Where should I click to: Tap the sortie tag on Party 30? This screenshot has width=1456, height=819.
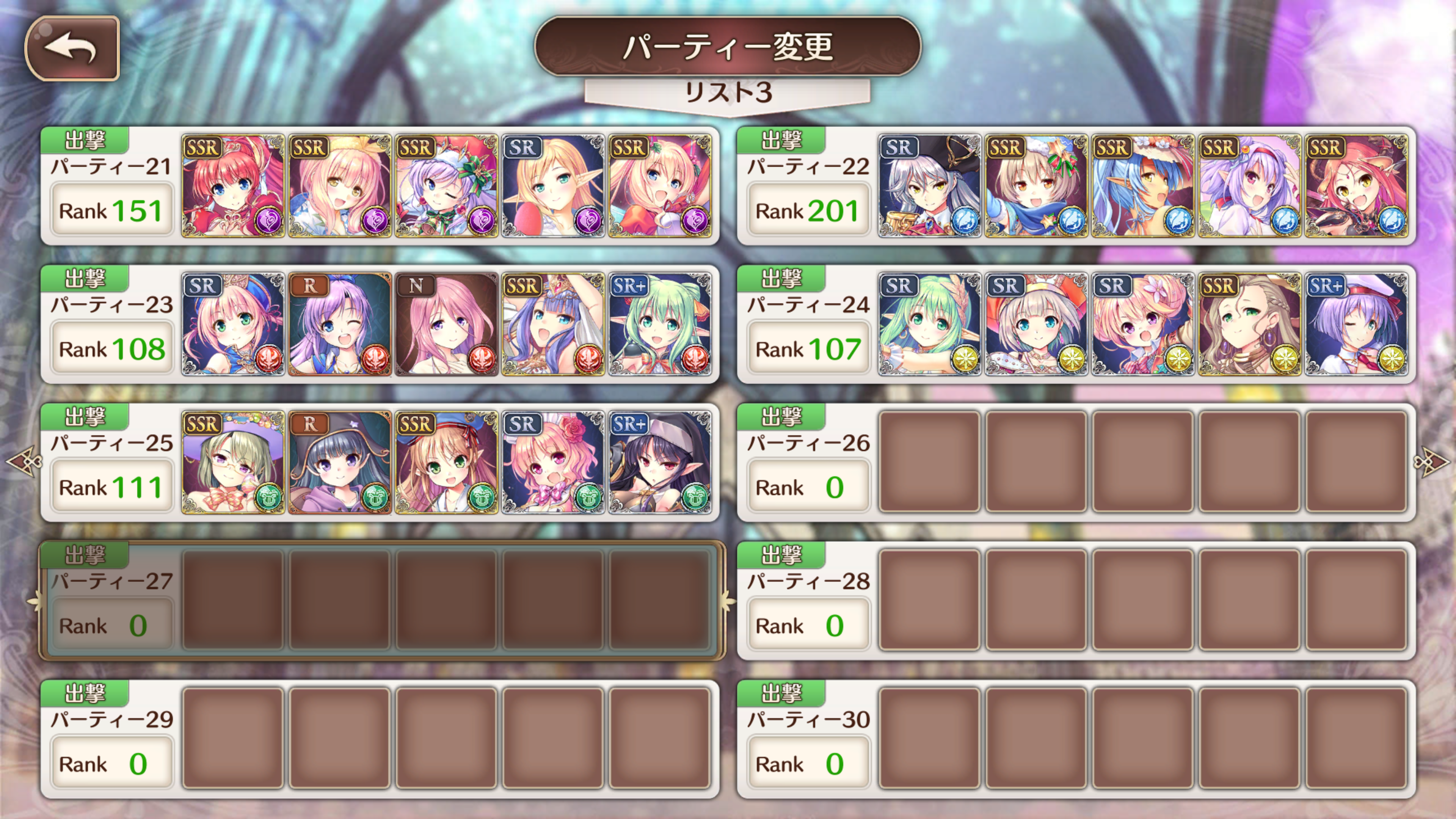coord(781,693)
